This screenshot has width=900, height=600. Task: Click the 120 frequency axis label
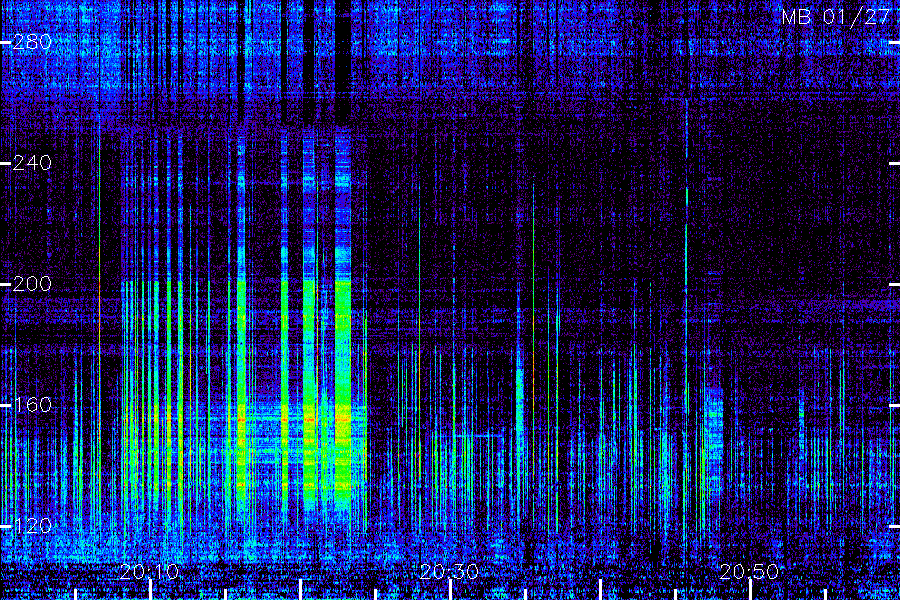(32, 525)
